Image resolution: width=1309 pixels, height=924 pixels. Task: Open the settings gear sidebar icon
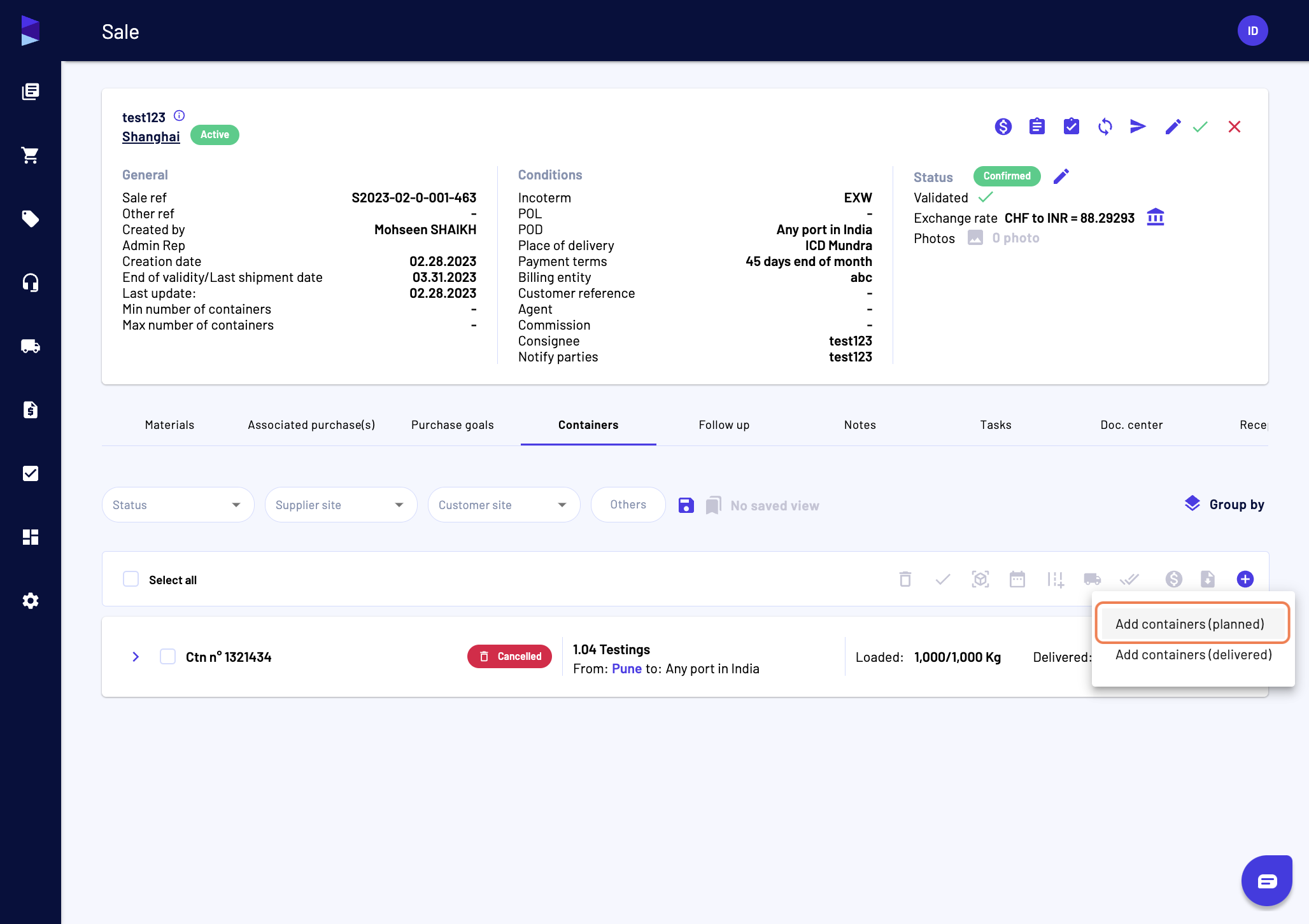31,601
